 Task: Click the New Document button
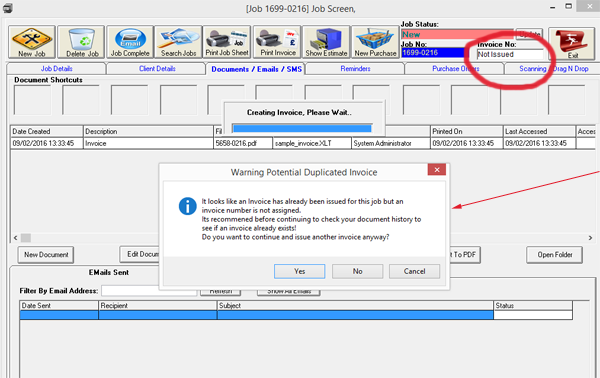(x=46, y=255)
